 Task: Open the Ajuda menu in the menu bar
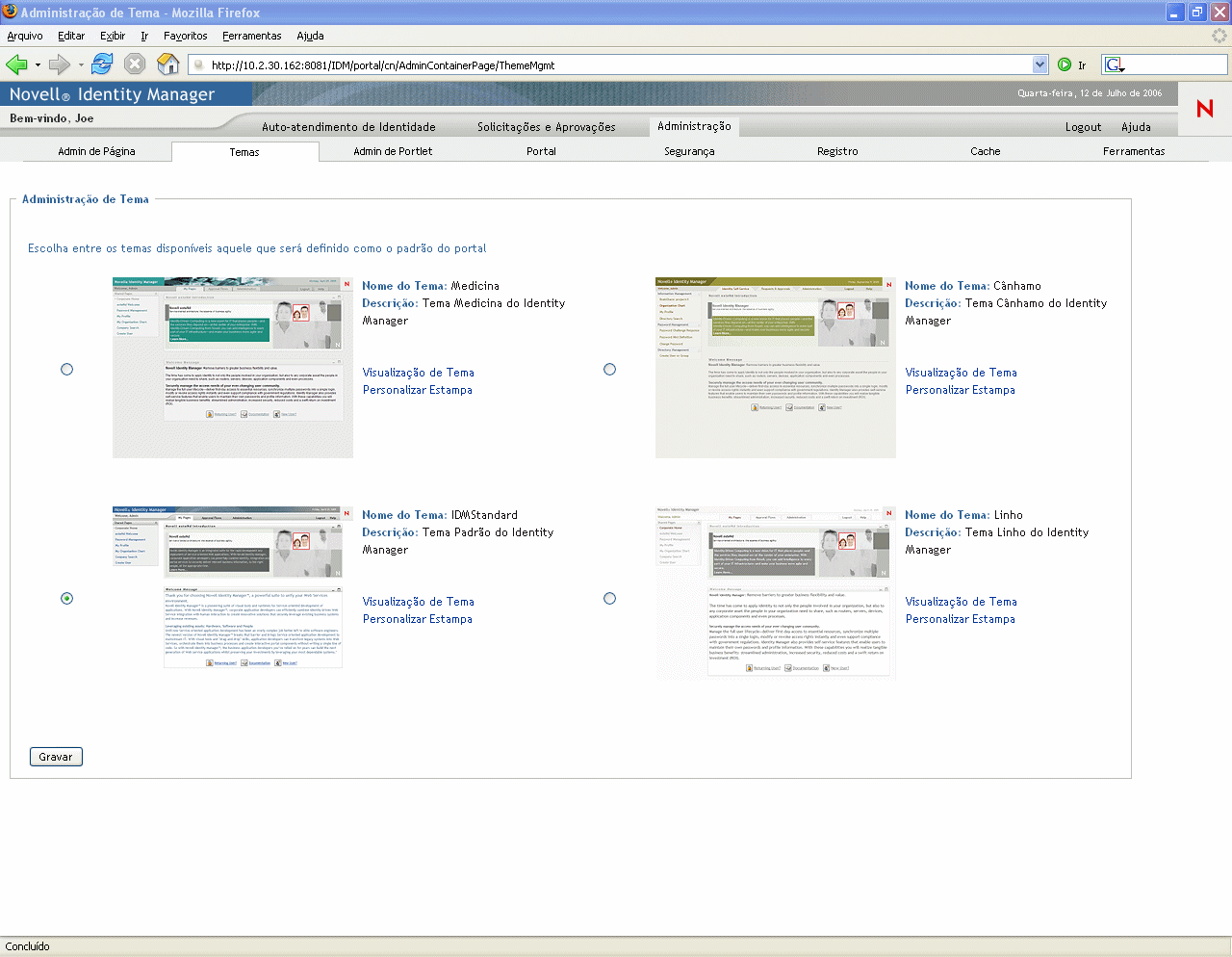click(310, 36)
